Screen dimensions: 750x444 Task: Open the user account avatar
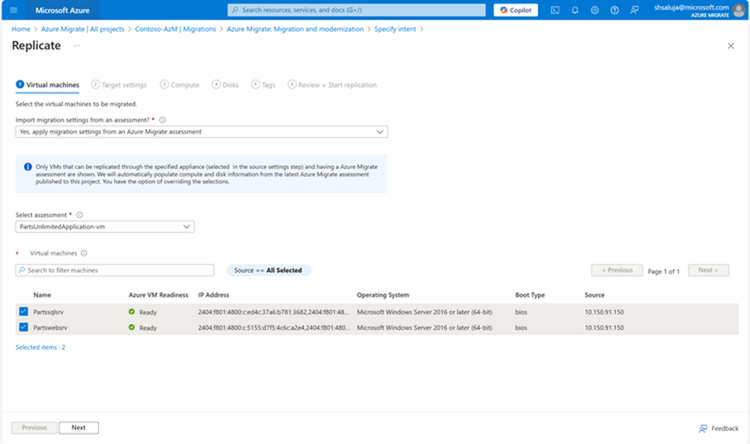tap(739, 10)
